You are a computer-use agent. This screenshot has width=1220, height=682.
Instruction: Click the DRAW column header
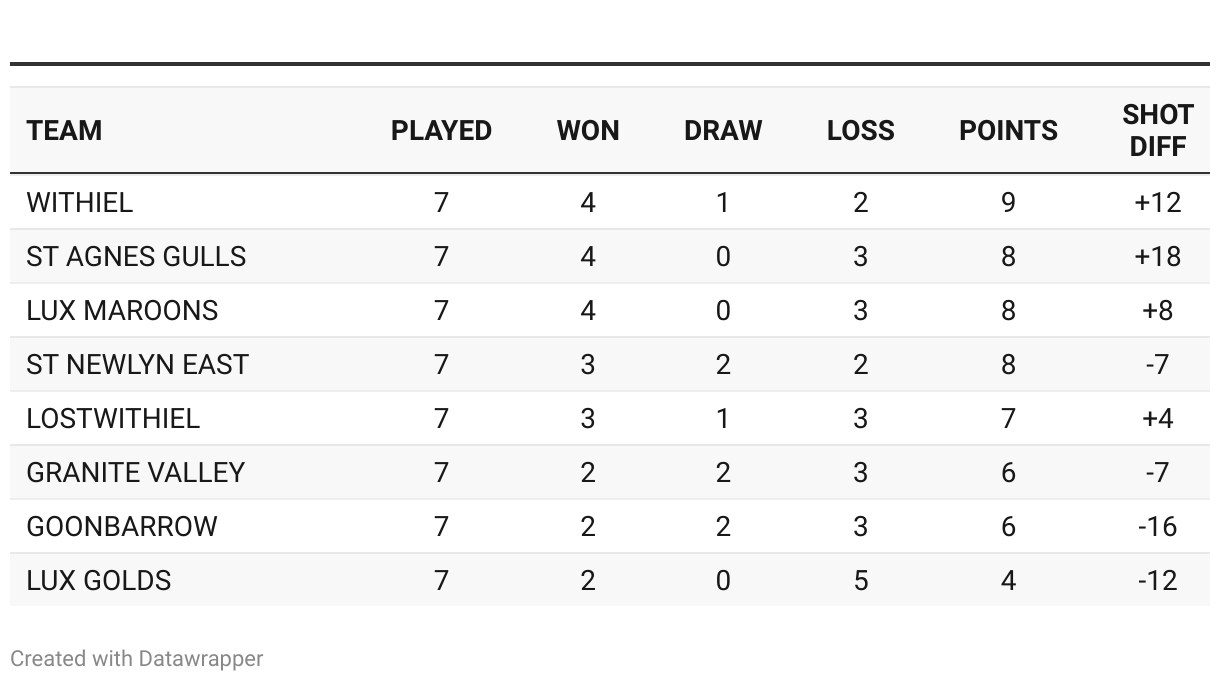tap(723, 131)
